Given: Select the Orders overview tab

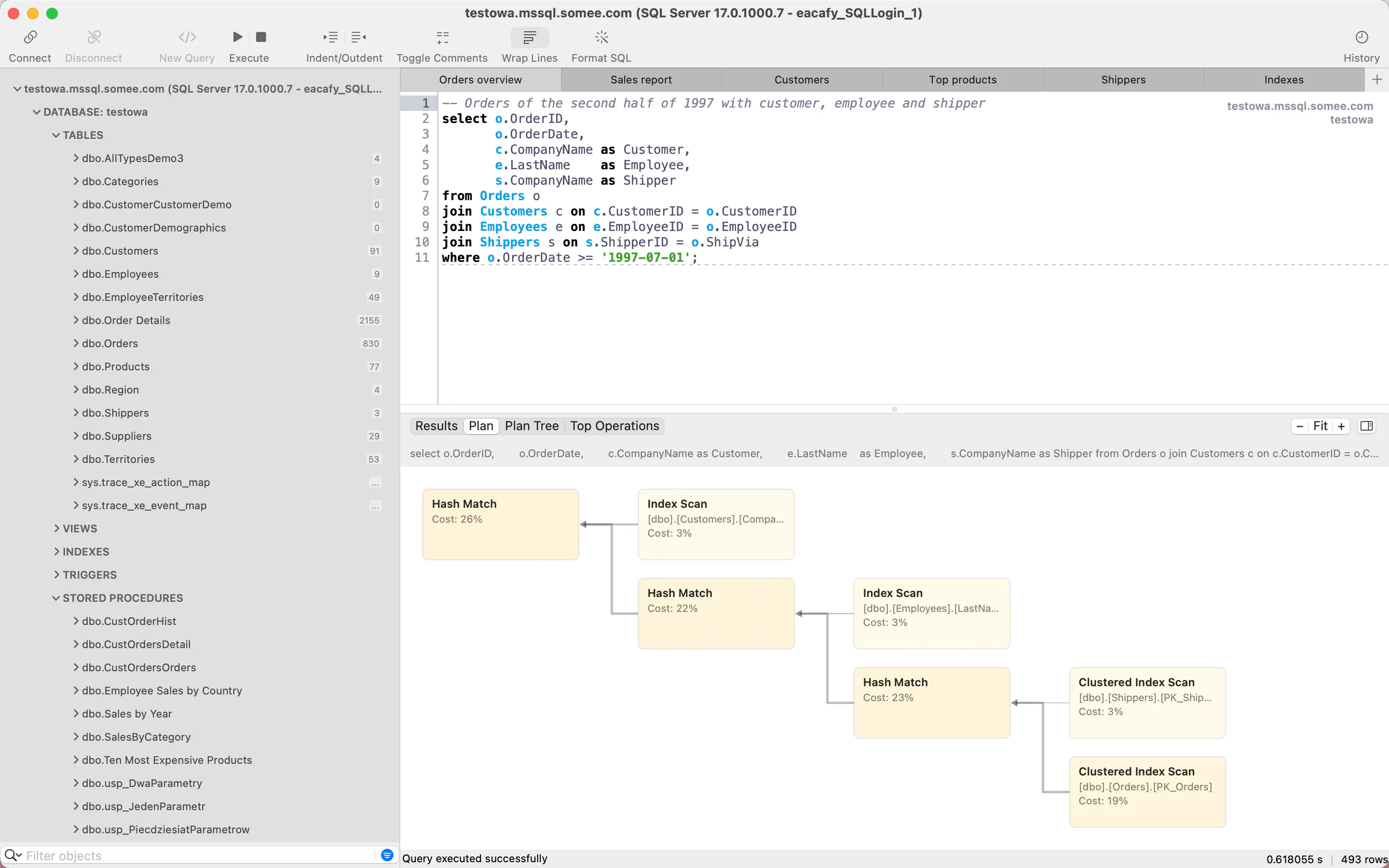Looking at the screenshot, I should click(x=480, y=80).
